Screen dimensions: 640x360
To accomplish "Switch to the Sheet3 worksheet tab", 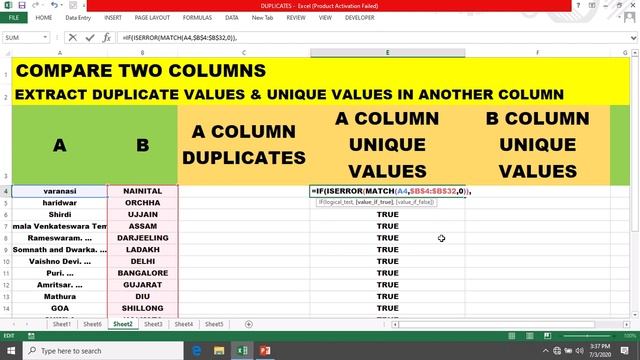I will coord(153,324).
